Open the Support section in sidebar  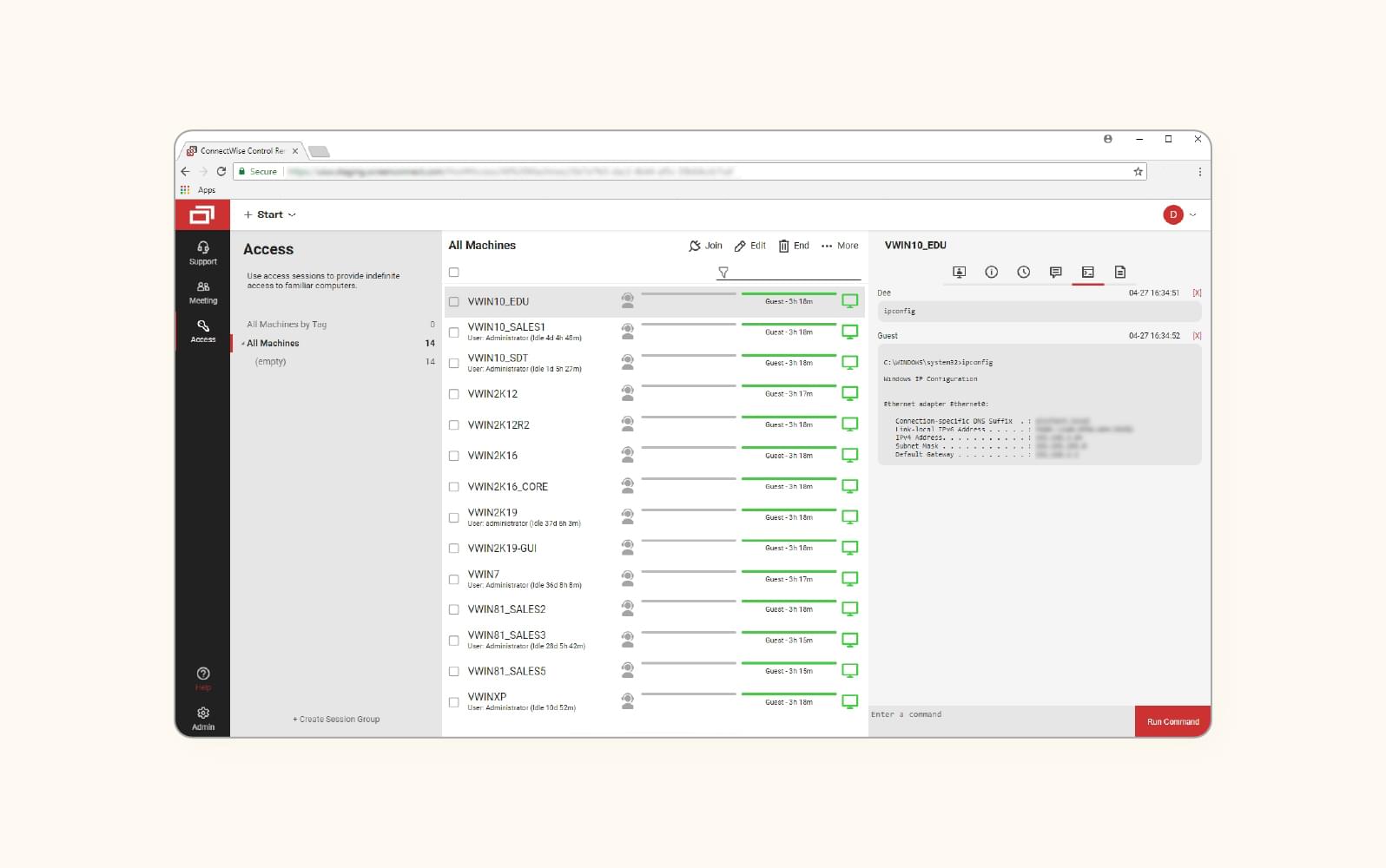(x=202, y=253)
